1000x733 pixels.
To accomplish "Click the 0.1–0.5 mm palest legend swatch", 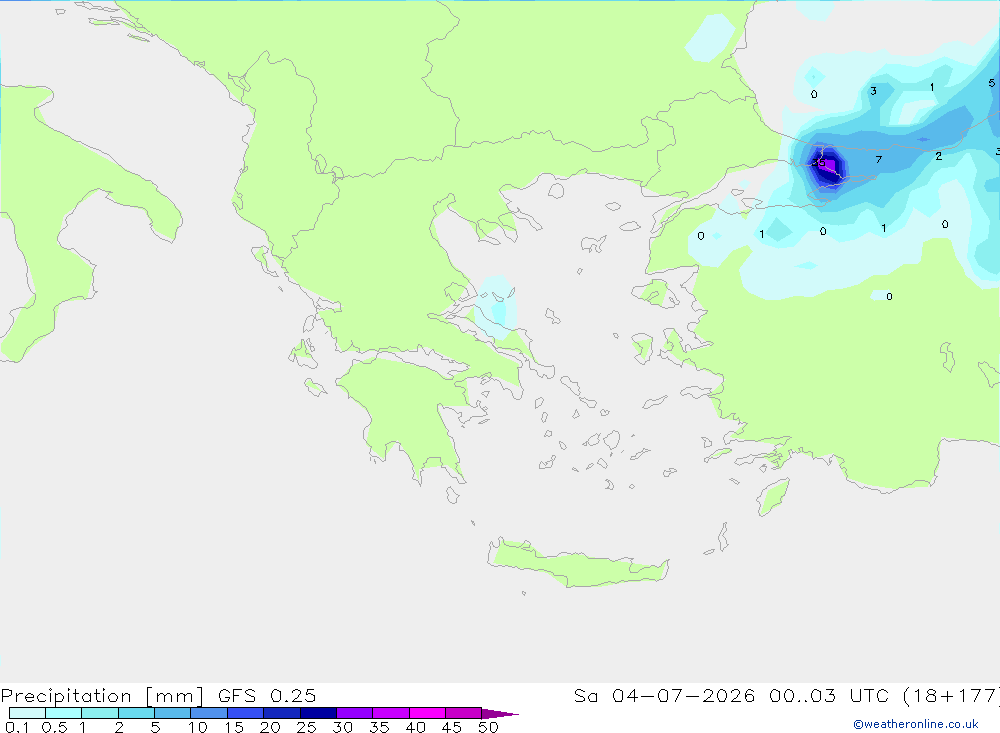I will pyautogui.click(x=27, y=713).
